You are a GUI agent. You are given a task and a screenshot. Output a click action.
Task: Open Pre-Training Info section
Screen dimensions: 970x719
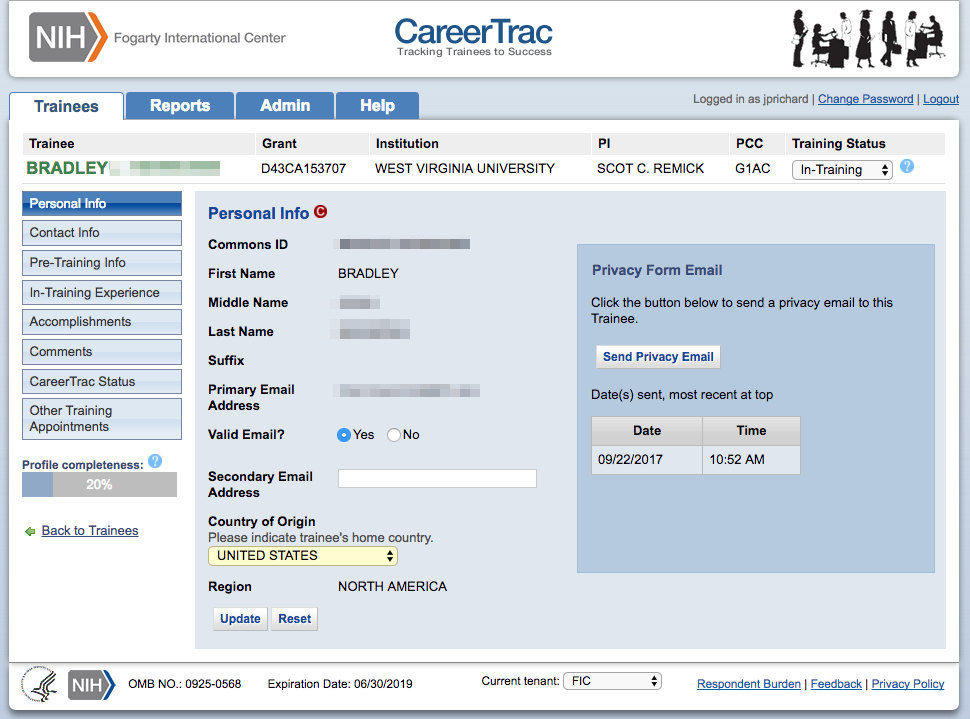(x=102, y=262)
